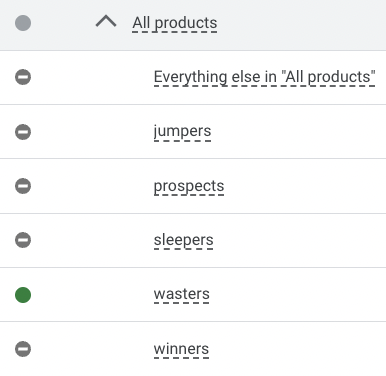The width and height of the screenshot is (386, 376).
Task: Open the winners product group
Action: click(181, 349)
